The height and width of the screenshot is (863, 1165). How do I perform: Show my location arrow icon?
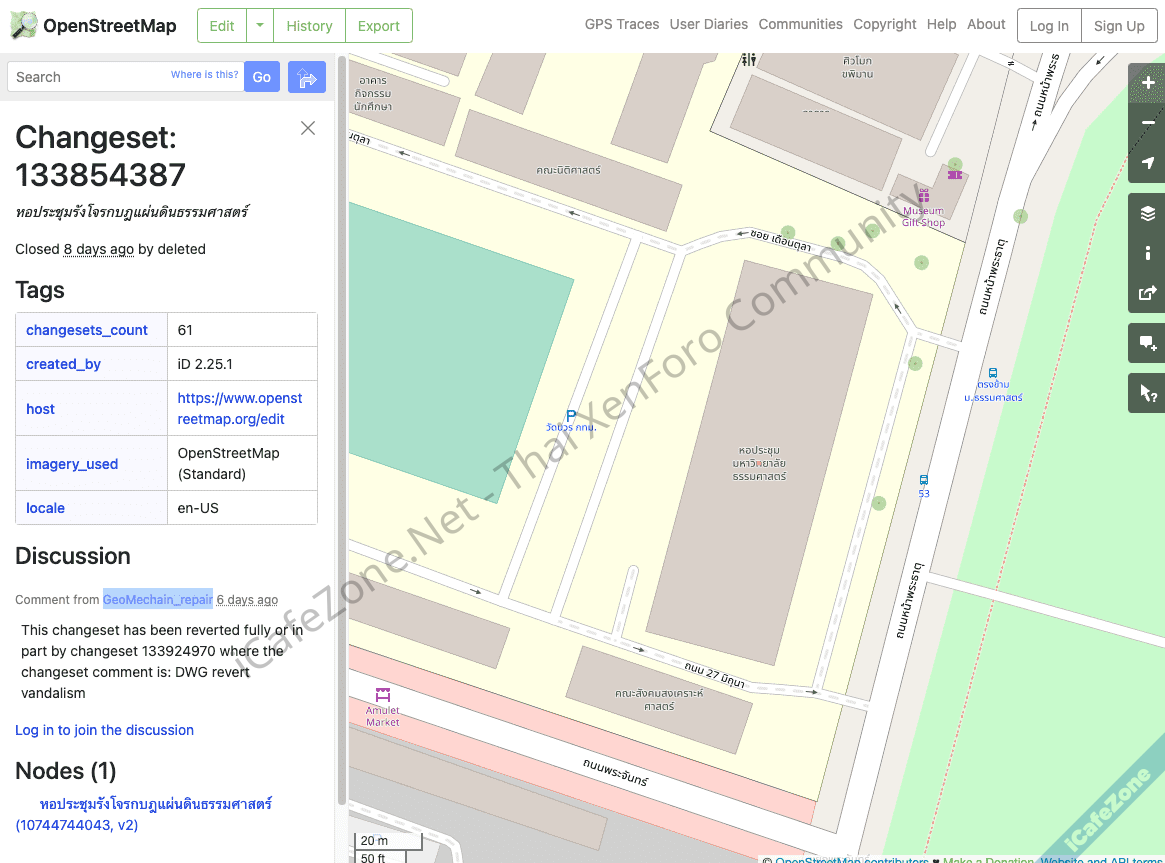pyautogui.click(x=1147, y=163)
